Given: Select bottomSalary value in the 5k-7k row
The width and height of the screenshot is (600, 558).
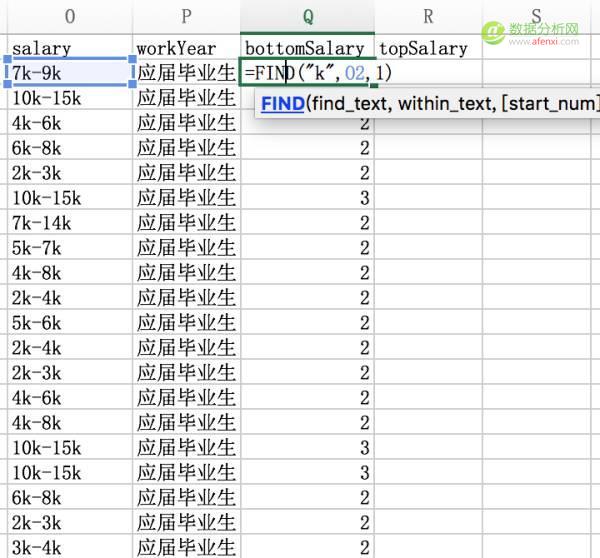Looking at the screenshot, I should click(x=307, y=247).
